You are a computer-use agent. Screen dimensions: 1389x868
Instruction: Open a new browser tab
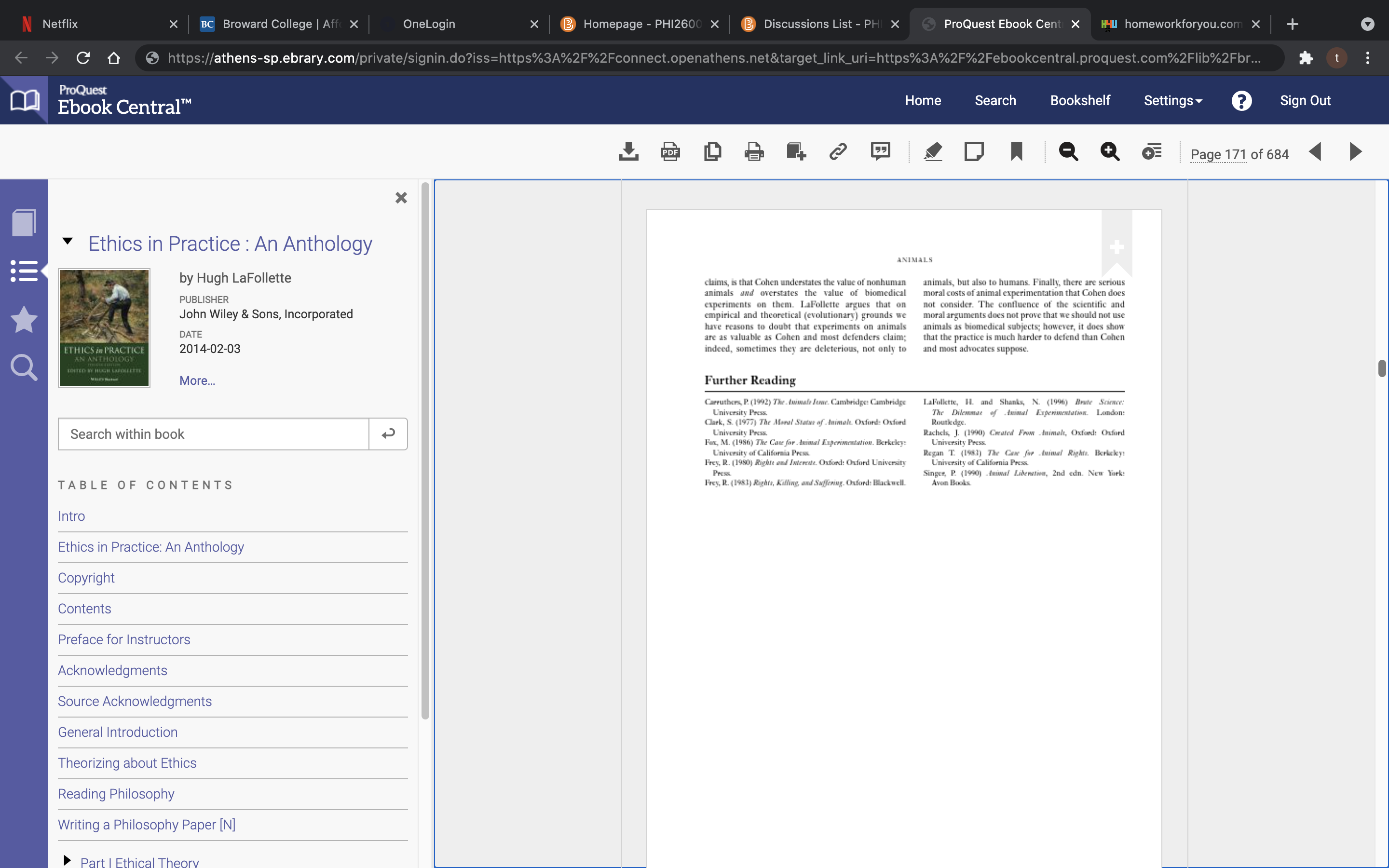click(x=1292, y=24)
